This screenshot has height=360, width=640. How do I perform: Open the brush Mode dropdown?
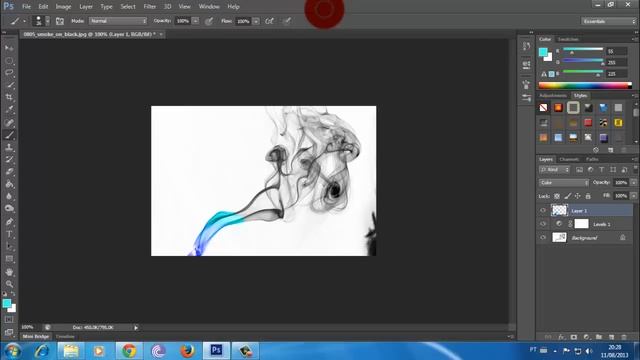(118, 21)
